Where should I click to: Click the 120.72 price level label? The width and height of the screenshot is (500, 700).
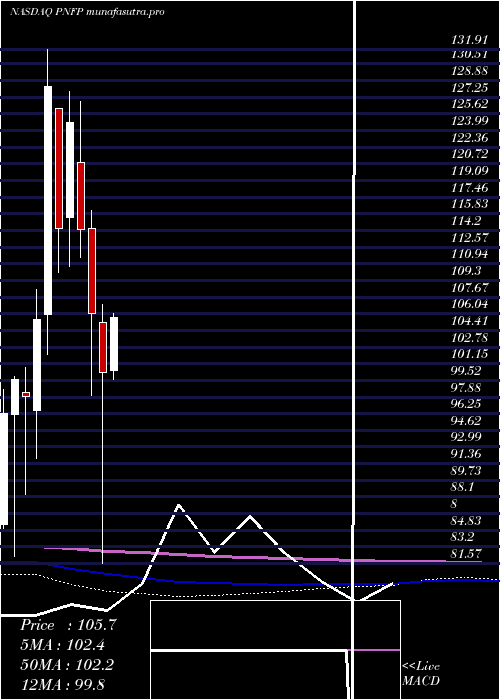(469, 154)
